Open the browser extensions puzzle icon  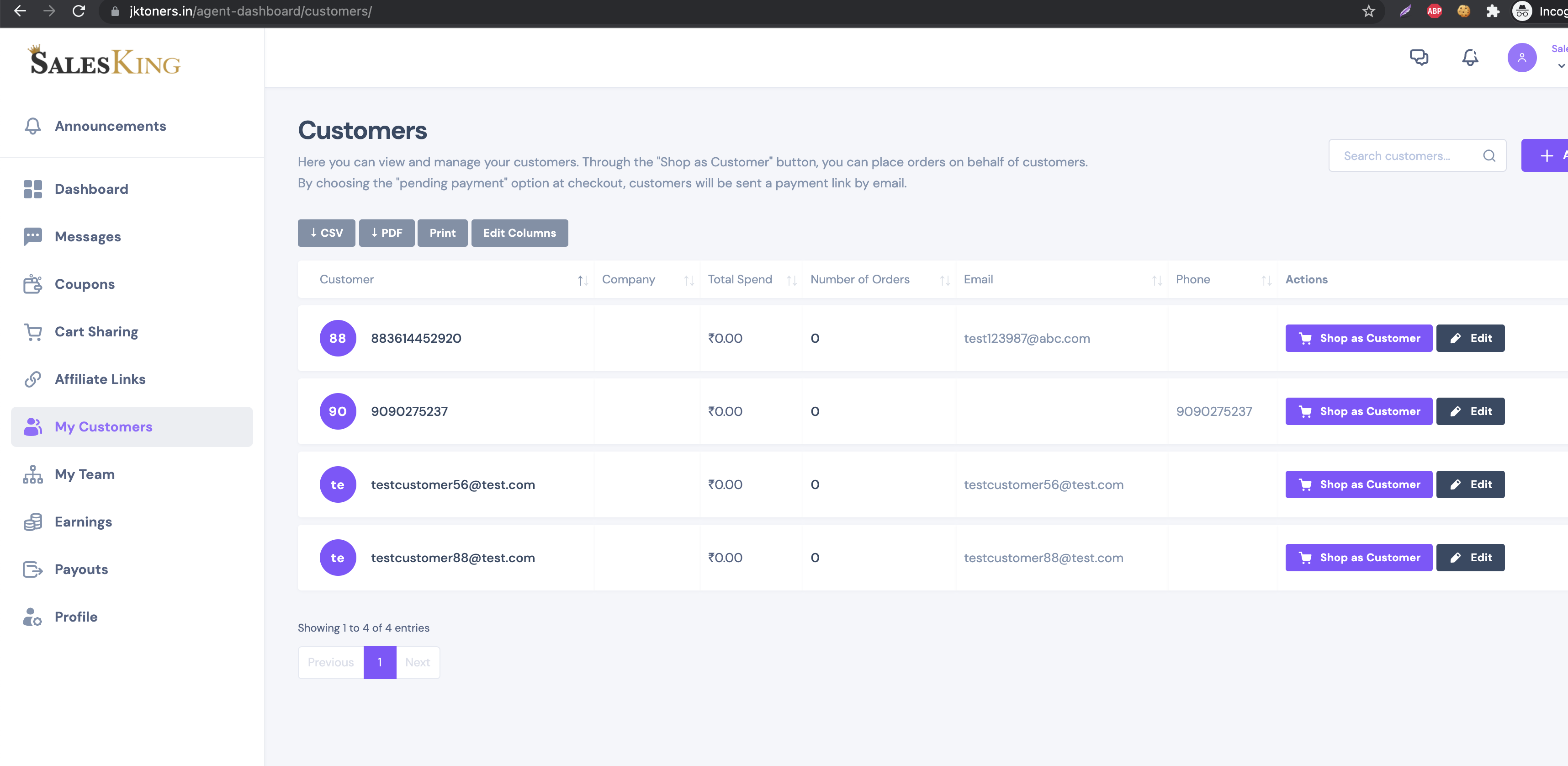tap(1493, 11)
